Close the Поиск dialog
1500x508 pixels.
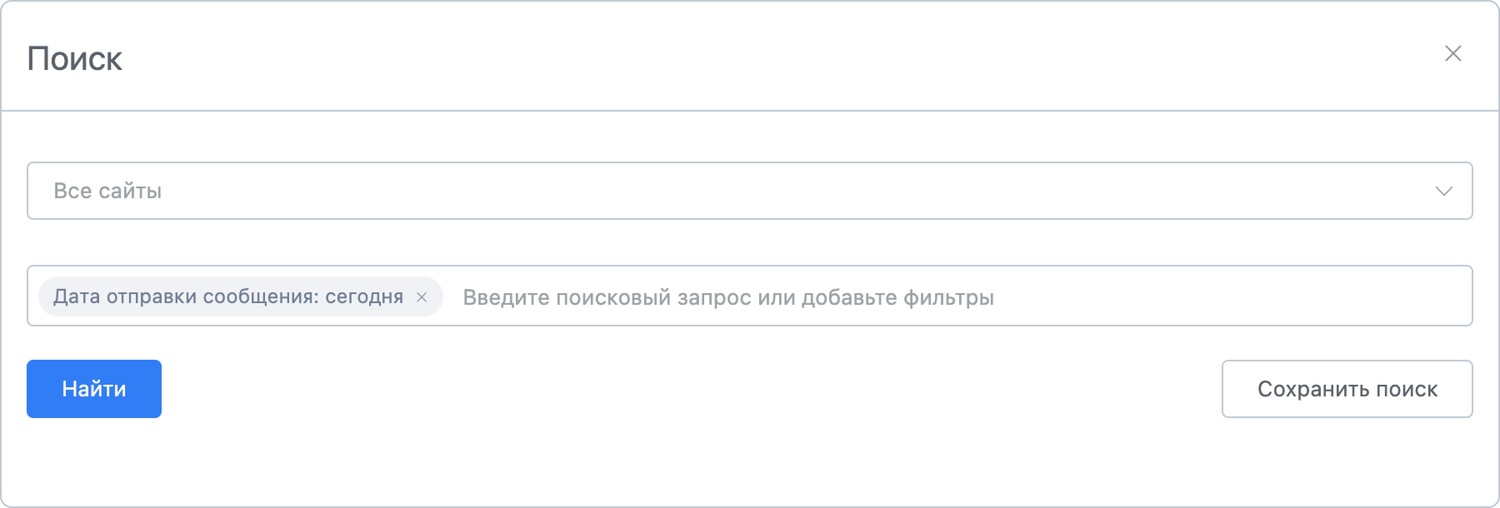click(1453, 54)
